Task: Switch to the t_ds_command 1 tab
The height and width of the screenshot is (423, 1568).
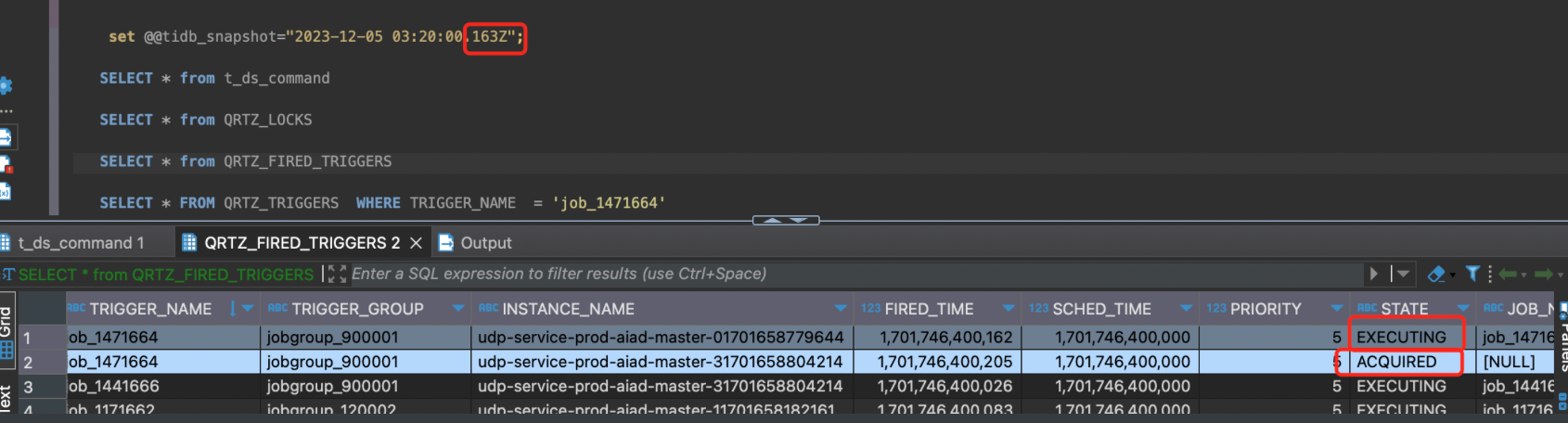Action: [x=81, y=243]
